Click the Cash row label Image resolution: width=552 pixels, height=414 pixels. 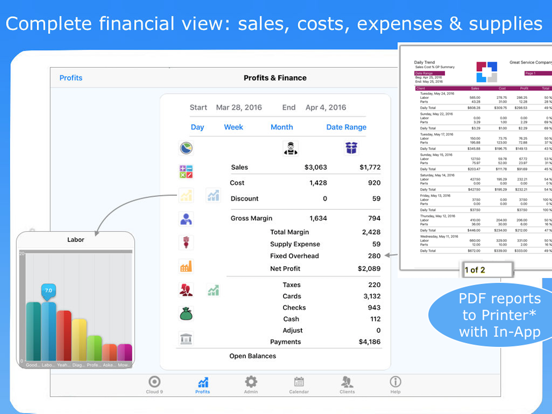[x=291, y=319]
